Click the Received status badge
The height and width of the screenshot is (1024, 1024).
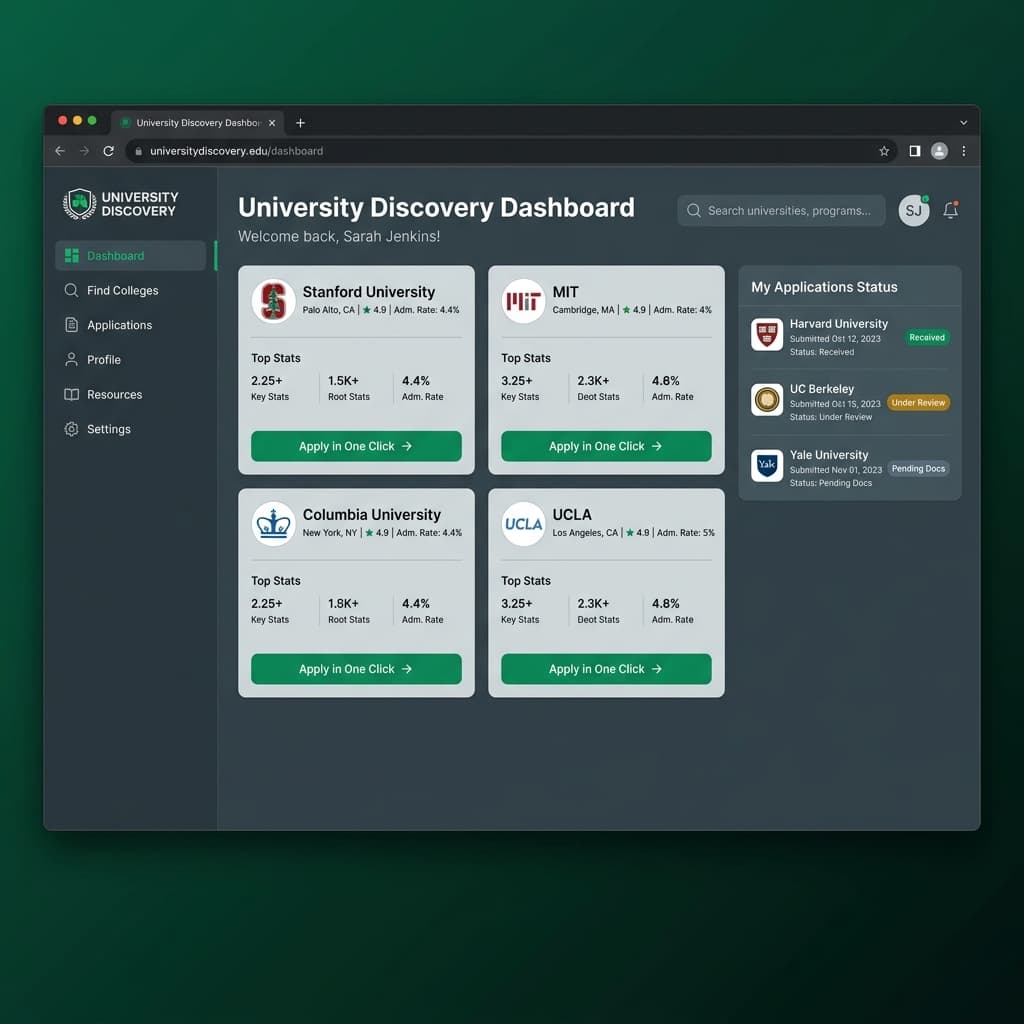(927, 337)
